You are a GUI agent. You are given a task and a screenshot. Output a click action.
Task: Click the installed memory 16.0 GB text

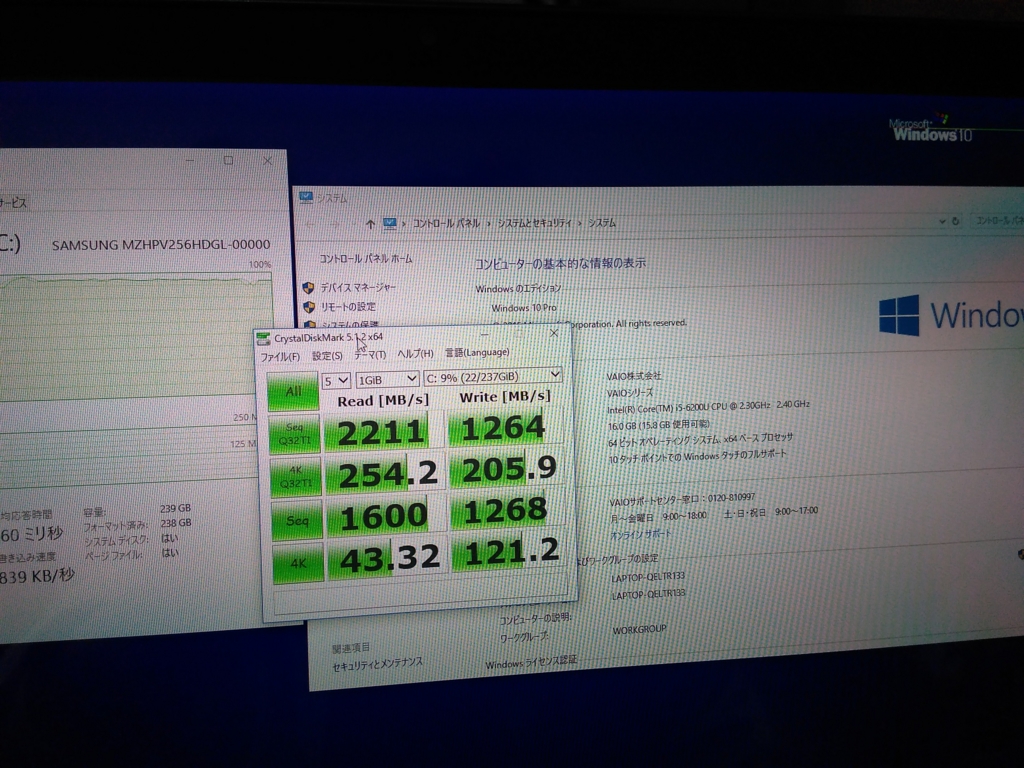tap(658, 425)
